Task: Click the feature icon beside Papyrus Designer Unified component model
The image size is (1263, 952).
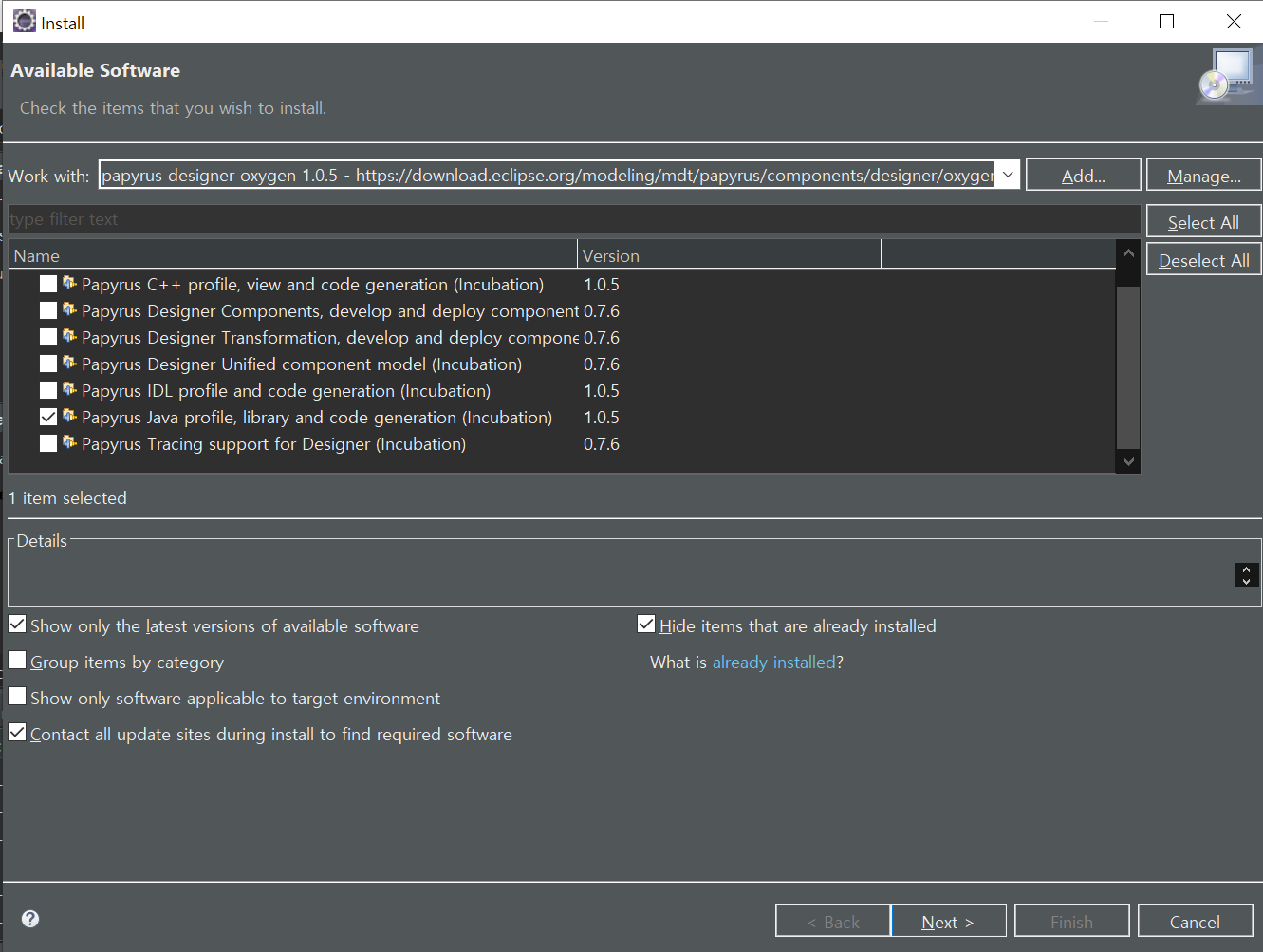Action: pyautogui.click(x=69, y=363)
